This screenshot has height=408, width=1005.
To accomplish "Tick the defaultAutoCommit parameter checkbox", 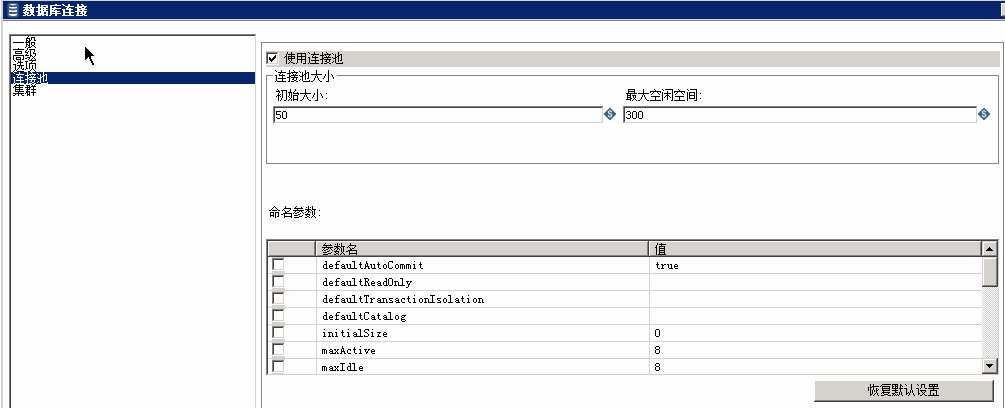I will (x=278, y=265).
